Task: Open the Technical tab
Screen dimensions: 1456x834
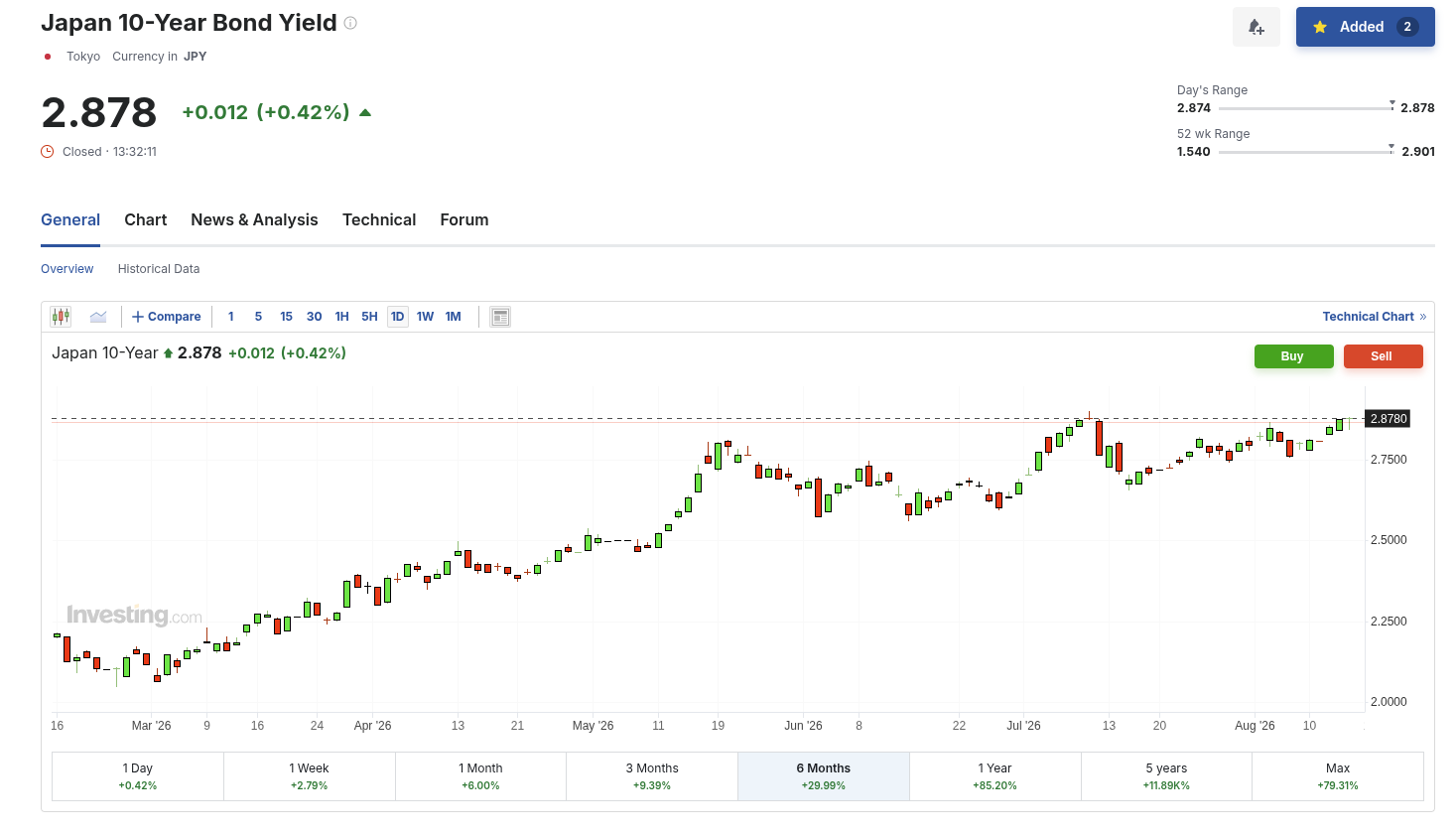Action: coord(379,220)
